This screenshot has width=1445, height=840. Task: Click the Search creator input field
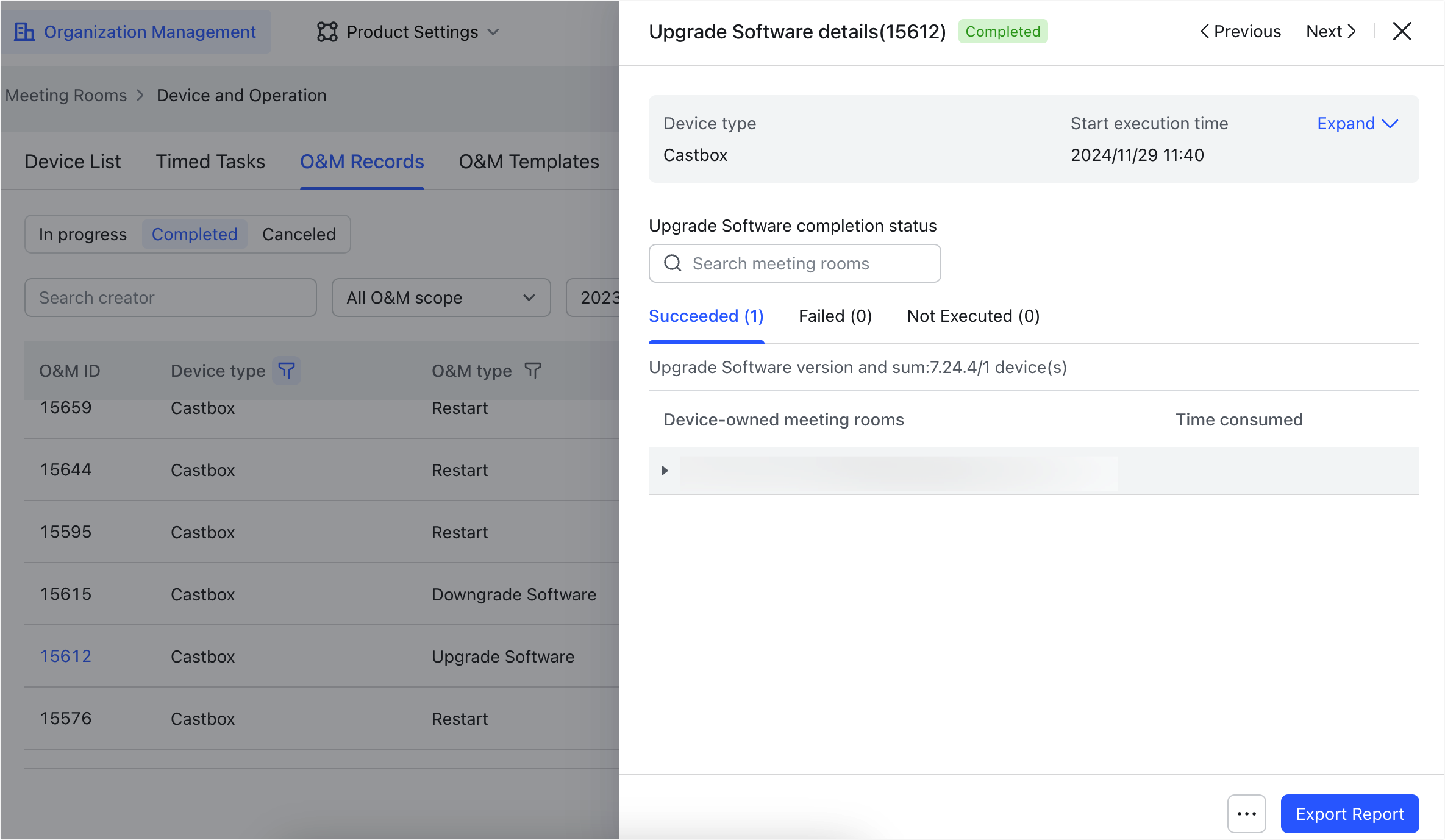pos(170,297)
